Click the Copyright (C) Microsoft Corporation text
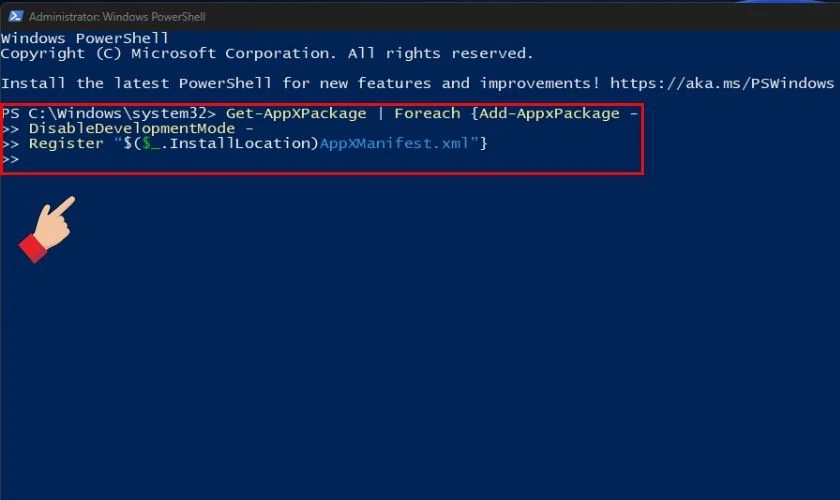The image size is (840, 500). [168, 54]
